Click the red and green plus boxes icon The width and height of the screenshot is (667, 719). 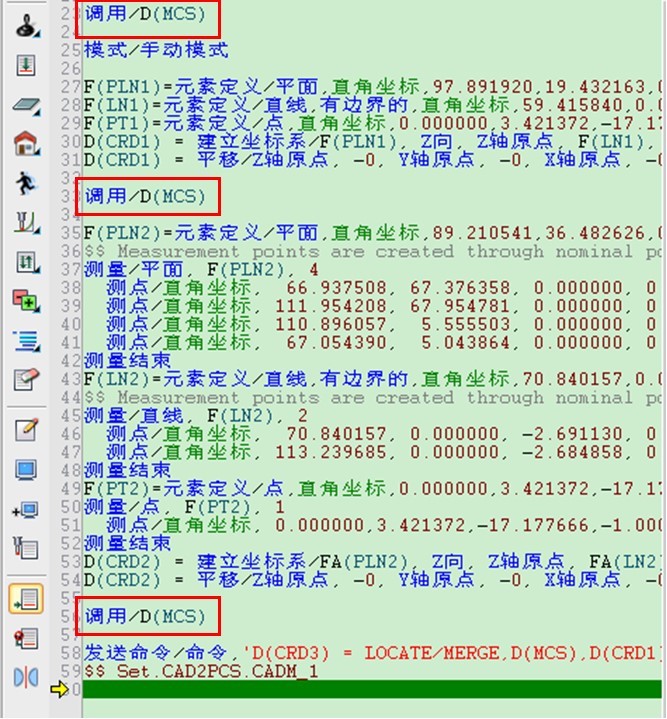tap(25, 300)
